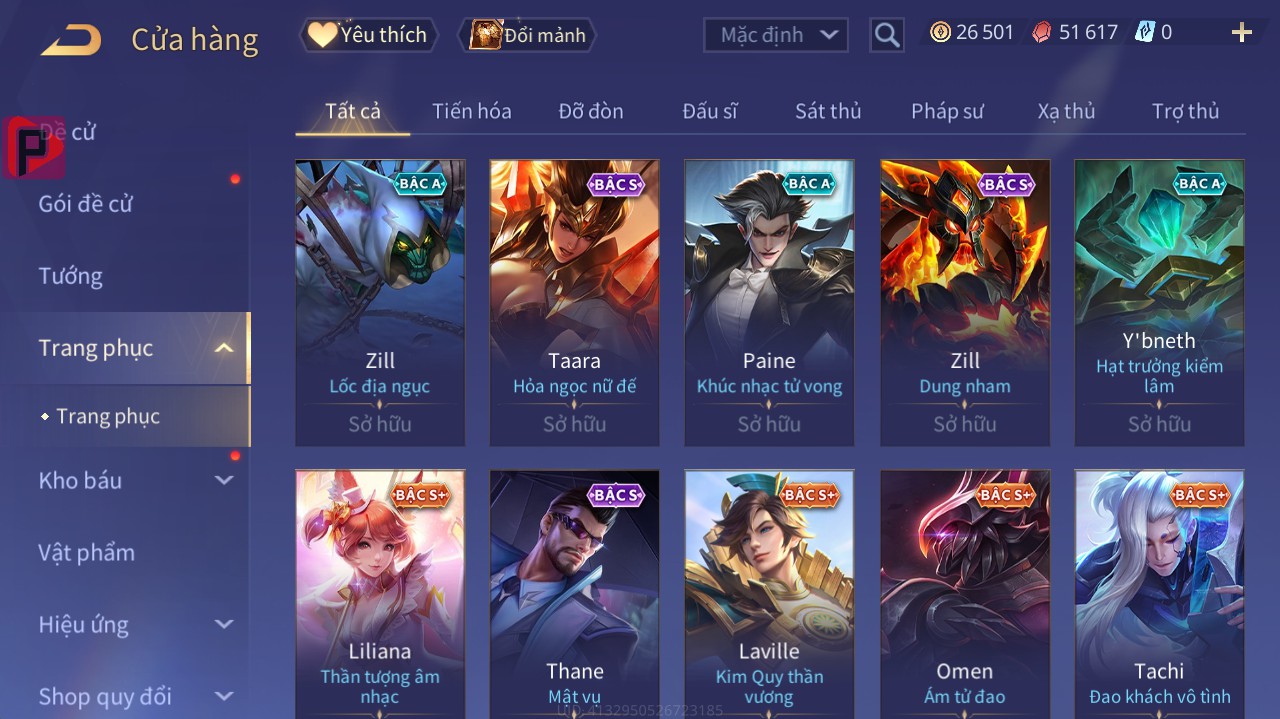1280x719 pixels.
Task: Click the red ruby currency icon
Action: click(x=1042, y=32)
